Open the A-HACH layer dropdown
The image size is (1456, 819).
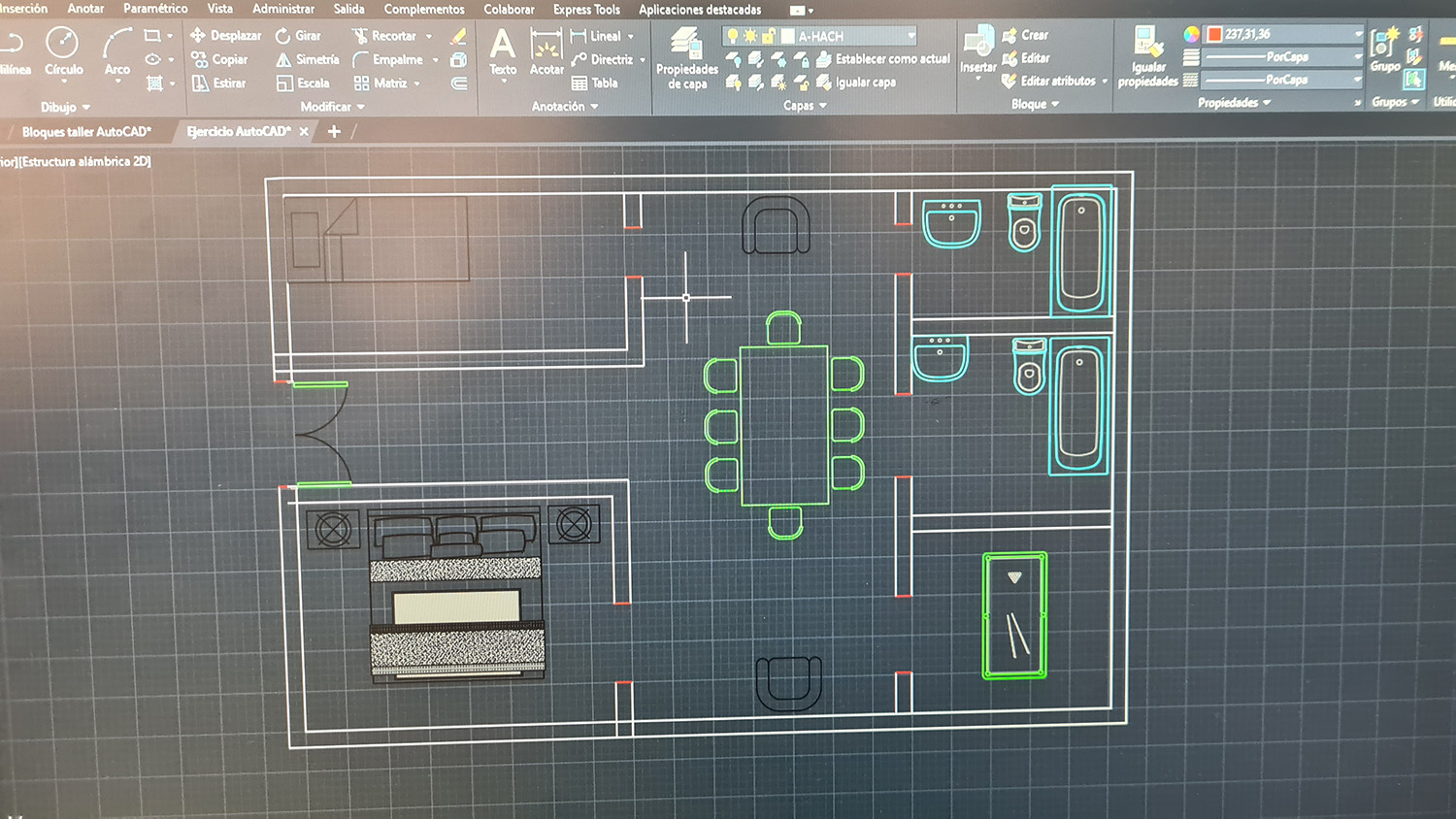910,36
